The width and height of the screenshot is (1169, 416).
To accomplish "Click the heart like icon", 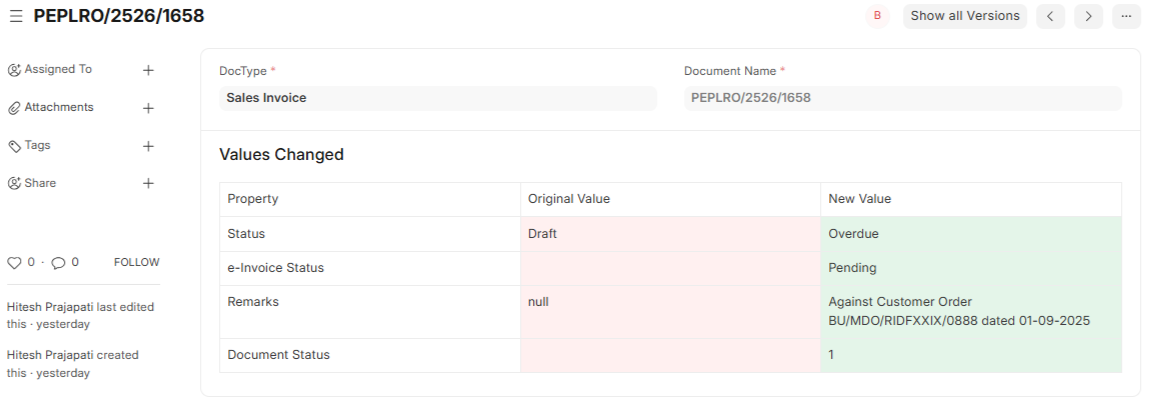I will point(14,263).
